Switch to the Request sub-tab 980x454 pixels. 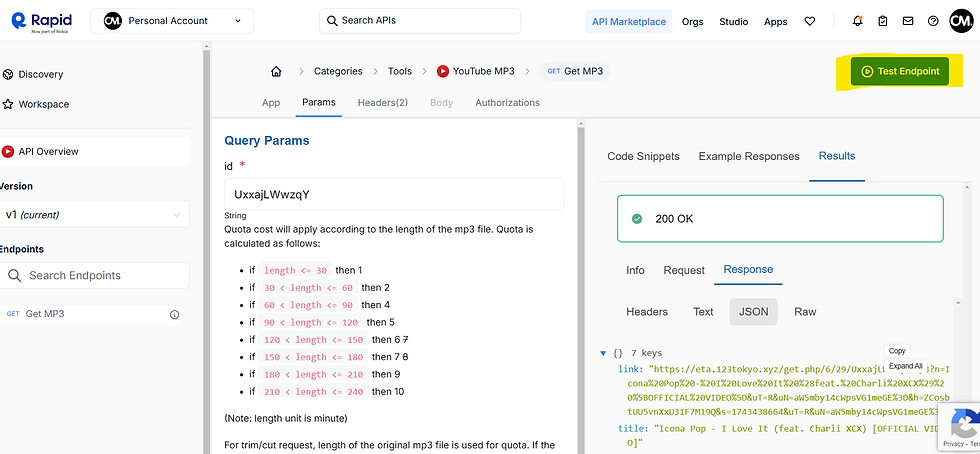(684, 270)
